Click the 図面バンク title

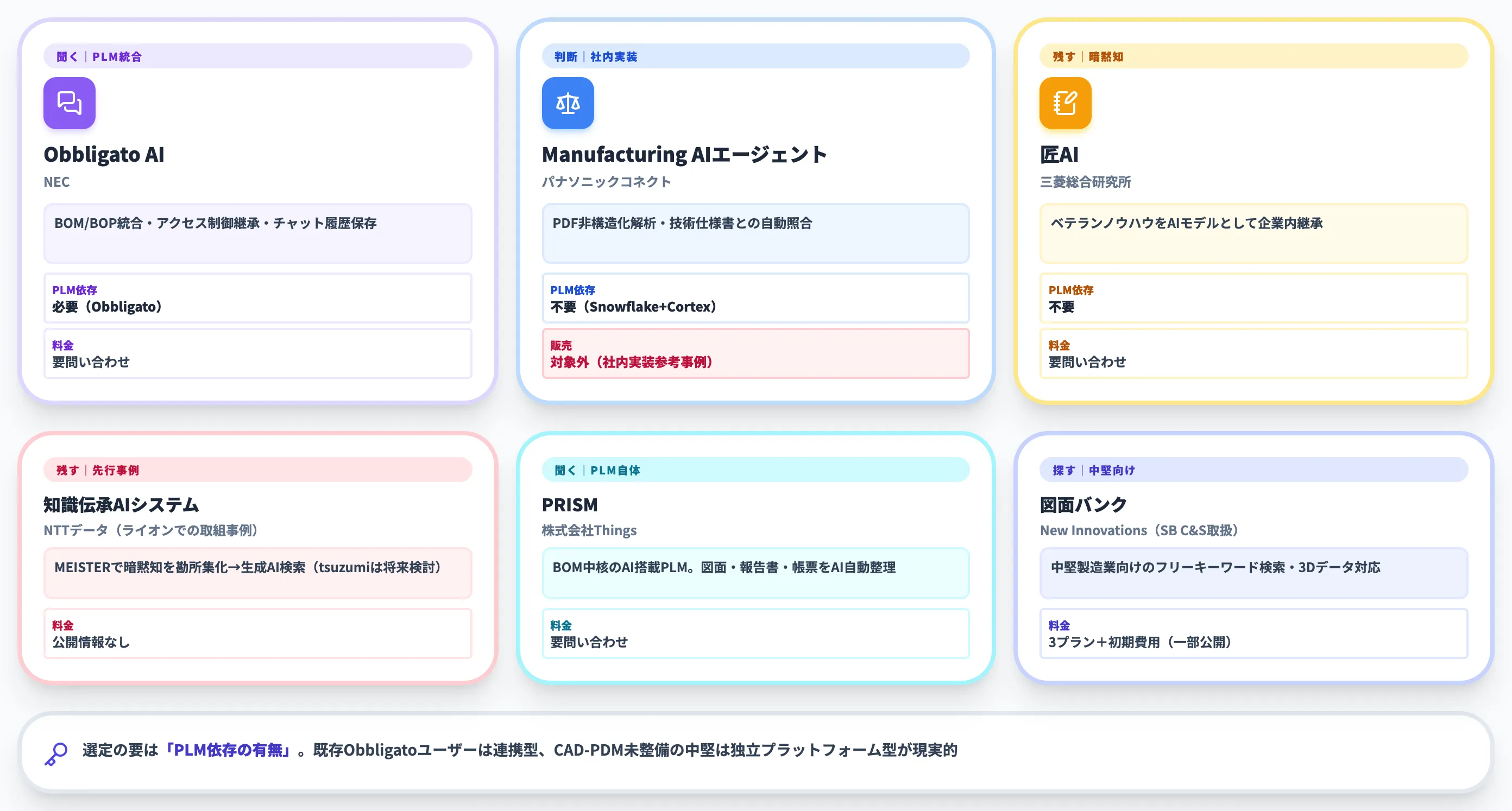pyautogui.click(x=1083, y=505)
